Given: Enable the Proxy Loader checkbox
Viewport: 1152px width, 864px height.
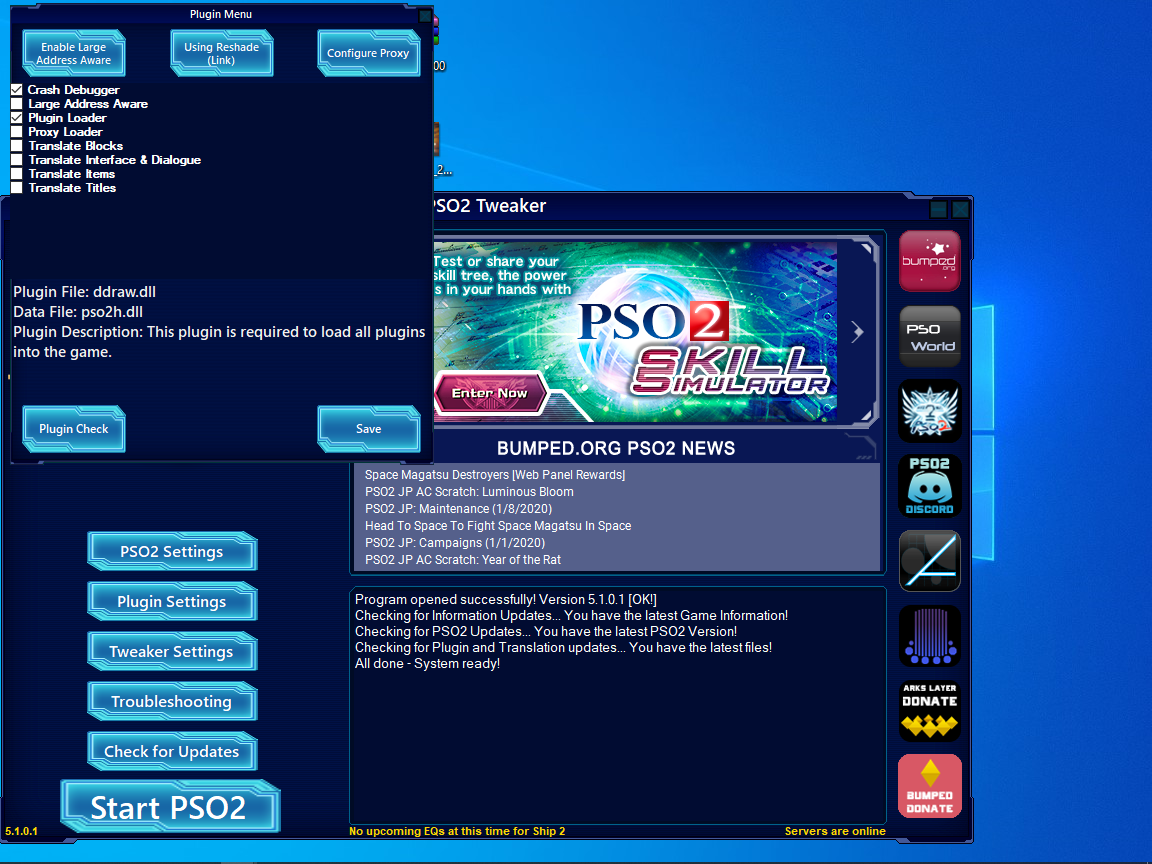Looking at the screenshot, I should (x=17, y=132).
